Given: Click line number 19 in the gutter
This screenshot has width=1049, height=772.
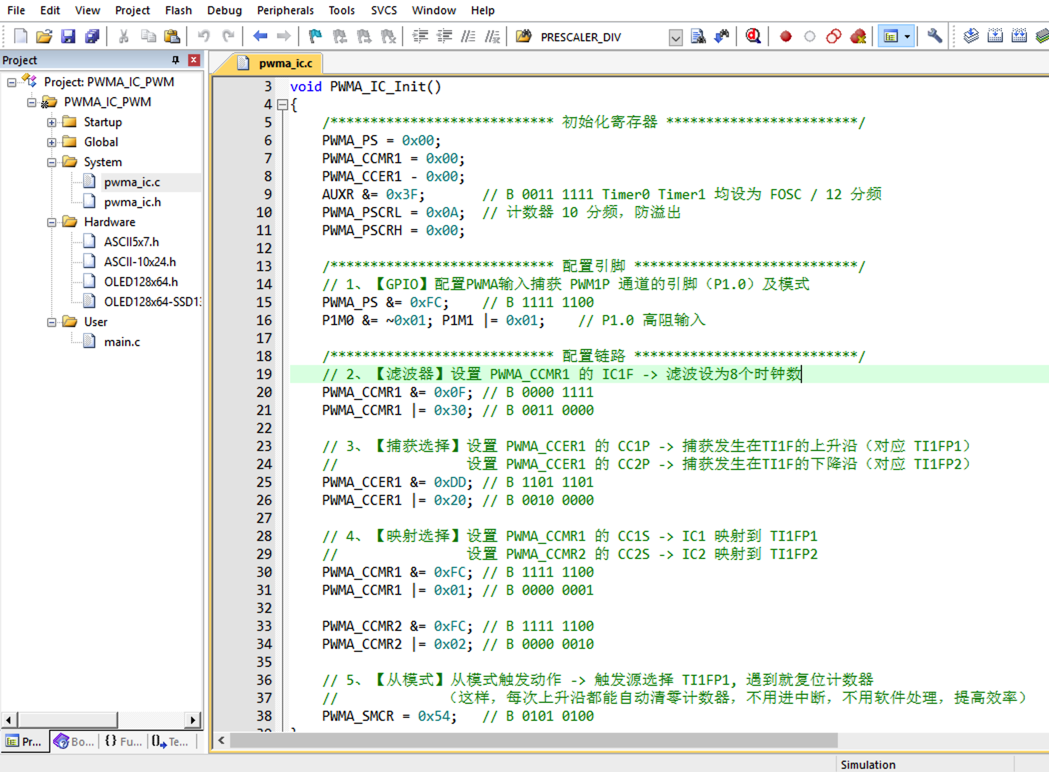Looking at the screenshot, I should [x=264, y=374].
